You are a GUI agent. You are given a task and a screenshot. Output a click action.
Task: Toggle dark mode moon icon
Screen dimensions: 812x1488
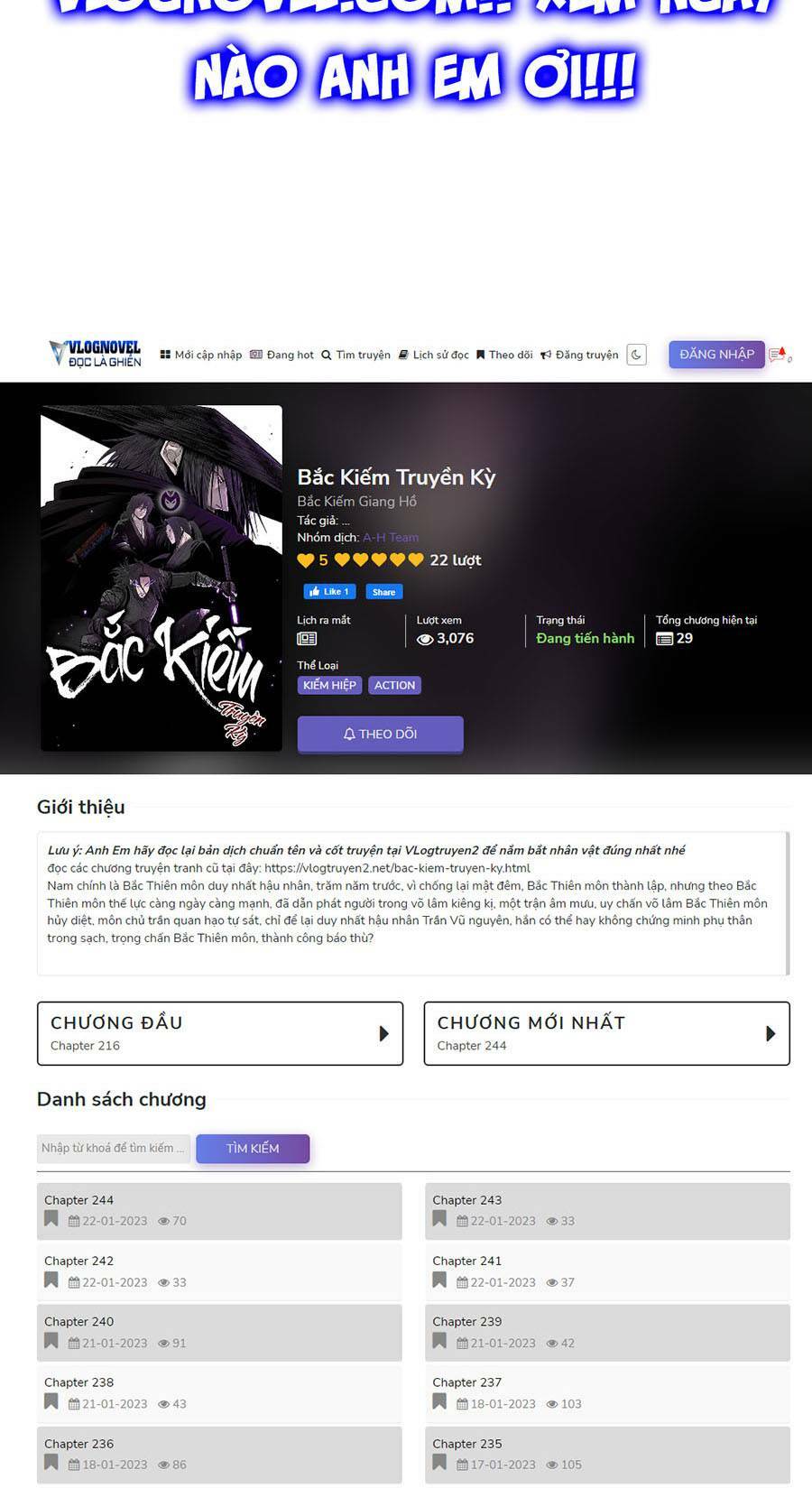636,355
